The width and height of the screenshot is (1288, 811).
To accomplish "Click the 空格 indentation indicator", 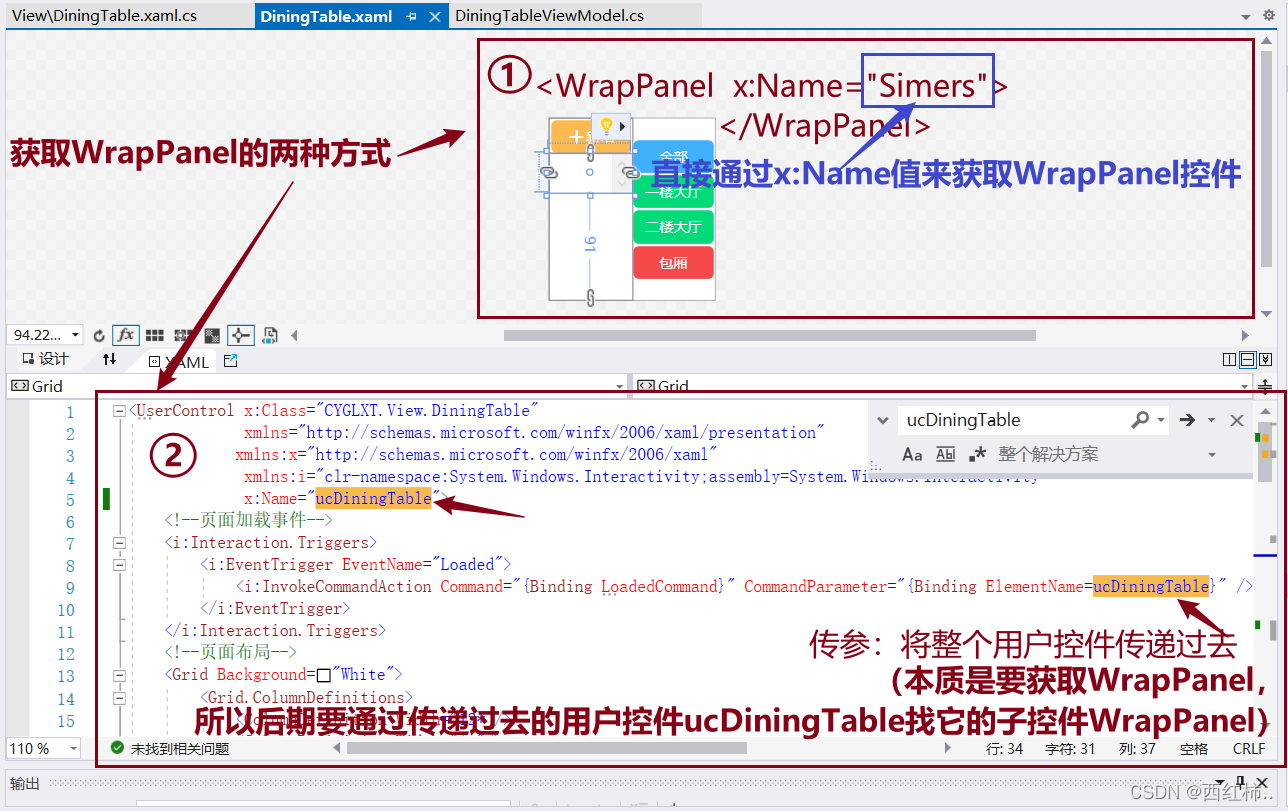I will coord(1194,748).
